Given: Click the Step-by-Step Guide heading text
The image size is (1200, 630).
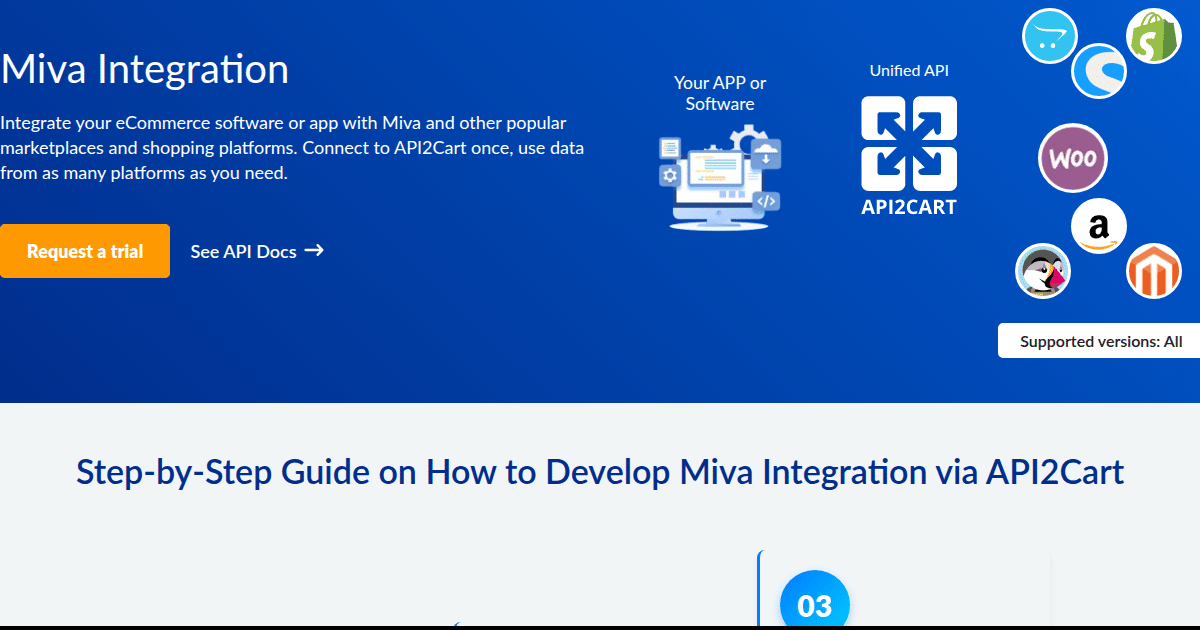Looking at the screenshot, I should tap(600, 471).
